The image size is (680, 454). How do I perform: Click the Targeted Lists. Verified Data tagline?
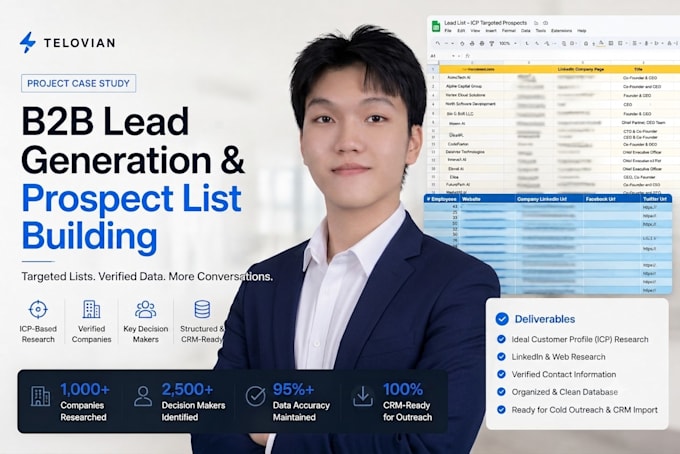pyautogui.click(x=147, y=276)
